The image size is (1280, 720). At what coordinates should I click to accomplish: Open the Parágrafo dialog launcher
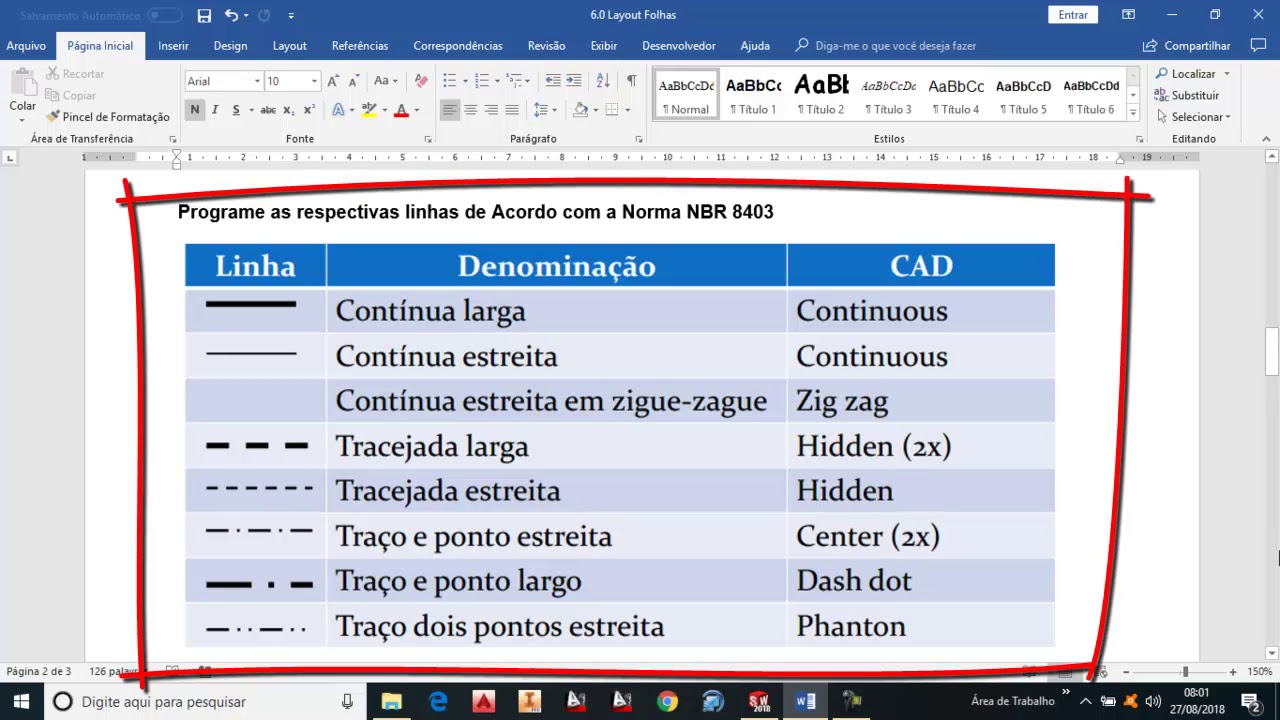[x=639, y=139]
